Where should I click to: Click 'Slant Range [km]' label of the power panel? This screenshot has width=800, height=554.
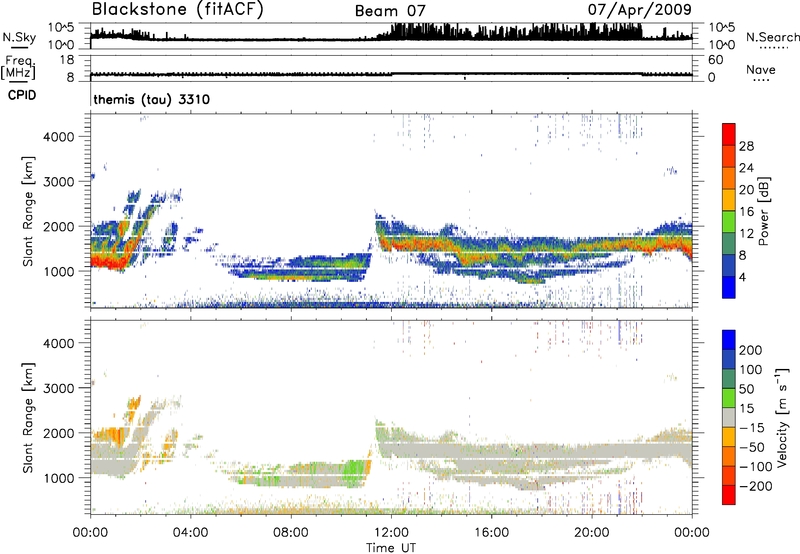28,211
